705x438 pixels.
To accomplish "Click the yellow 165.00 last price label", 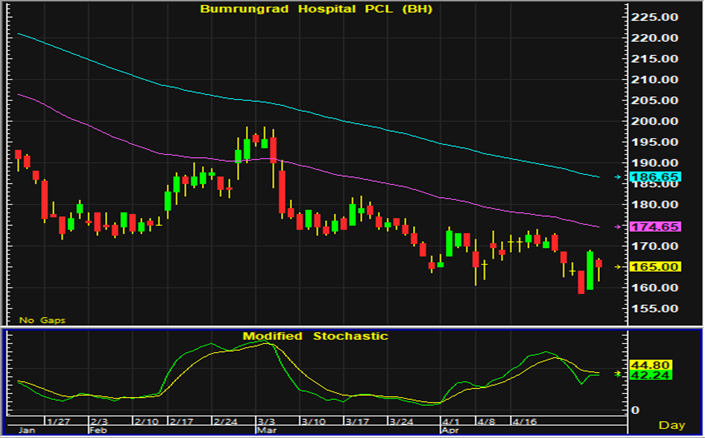I will [656, 267].
